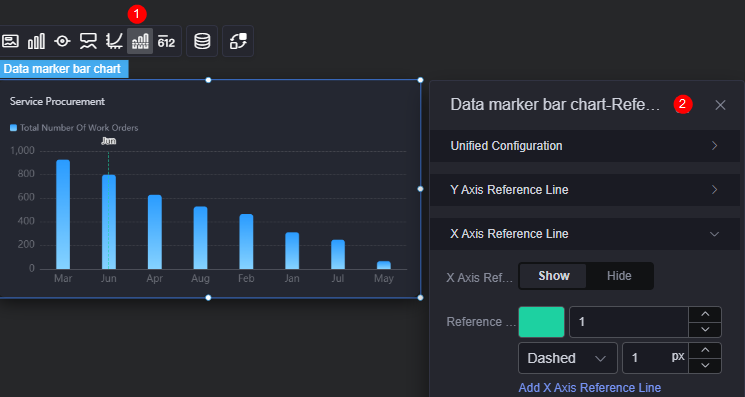745x397 pixels.
Task: Click the reference line value field
Action: tap(629, 322)
